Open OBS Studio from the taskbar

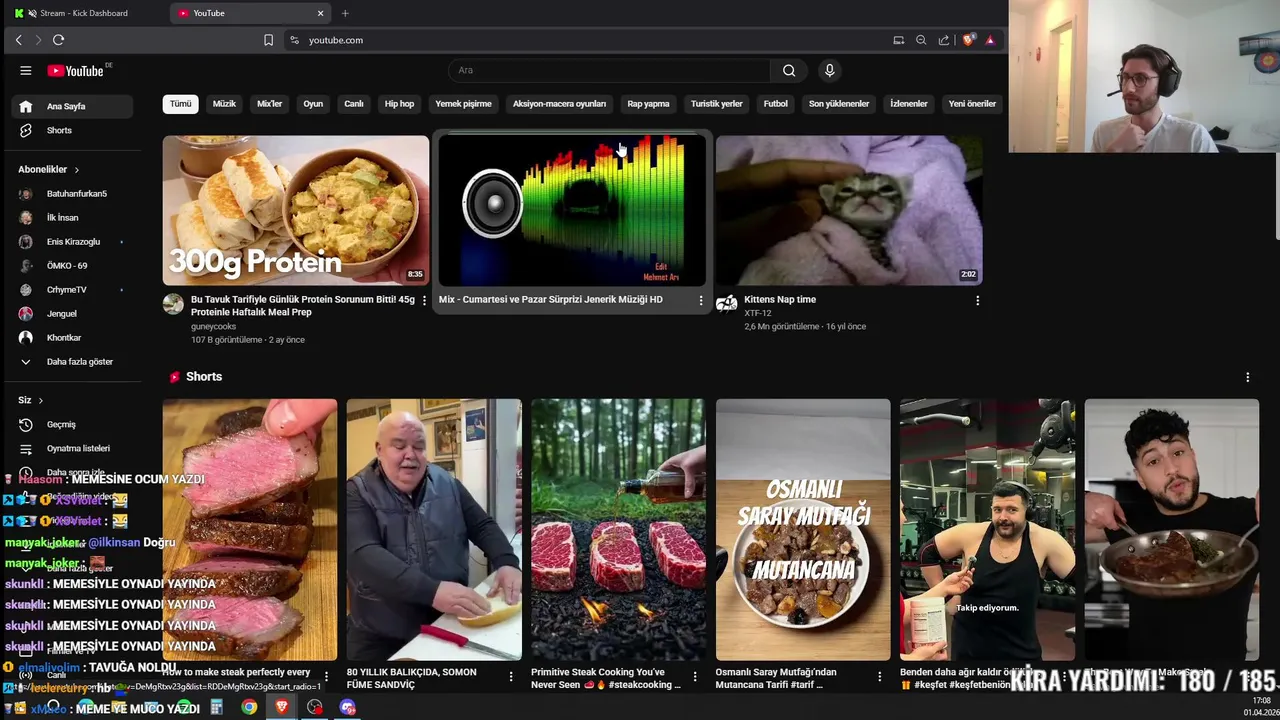[x=315, y=707]
